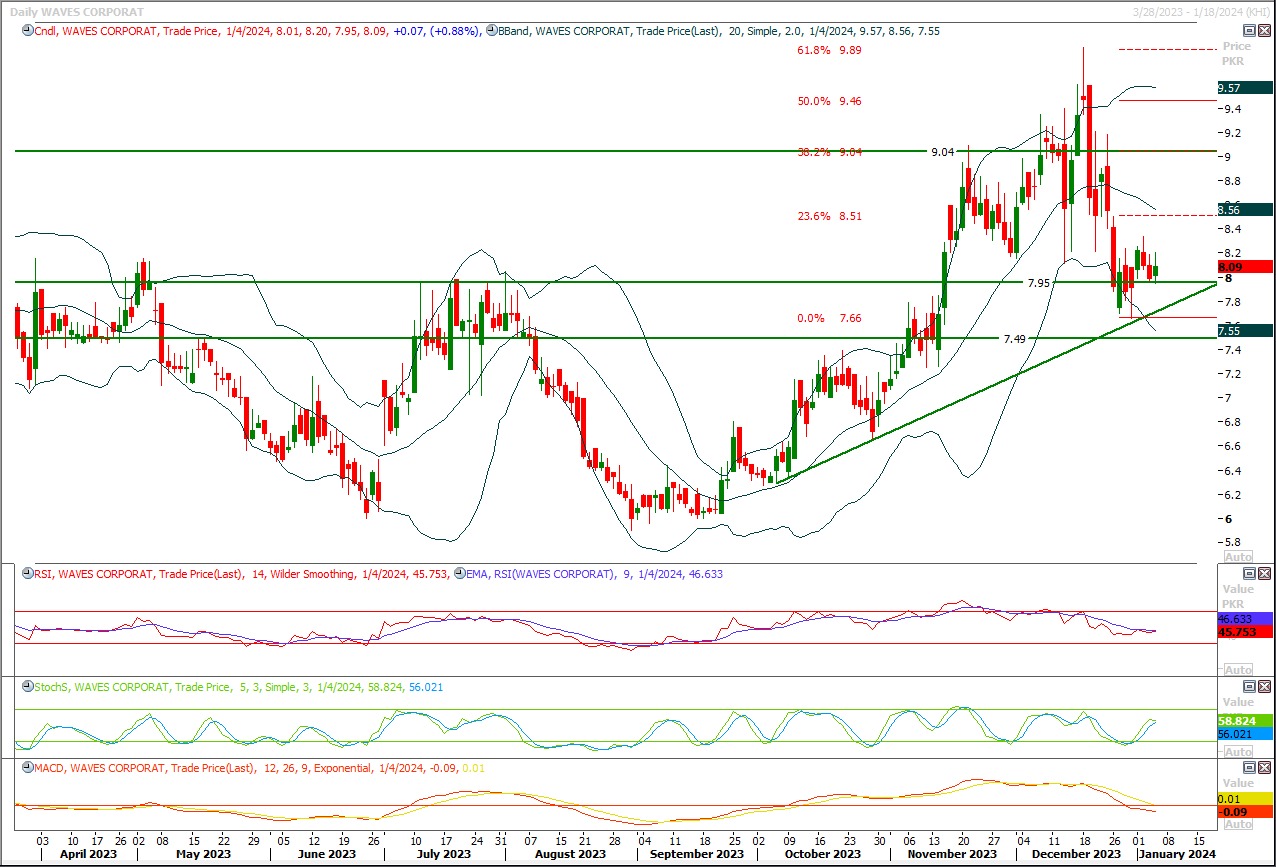Screen dimensions: 1276x867
Task: Click the red 45.753 RSI value tag
Action: pyautogui.click(x=1245, y=631)
